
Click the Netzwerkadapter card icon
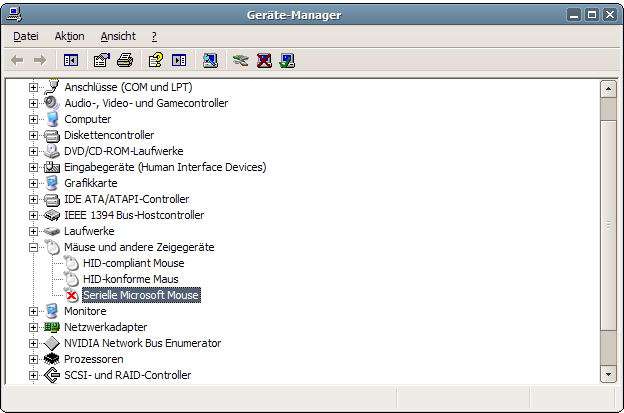click(52, 327)
